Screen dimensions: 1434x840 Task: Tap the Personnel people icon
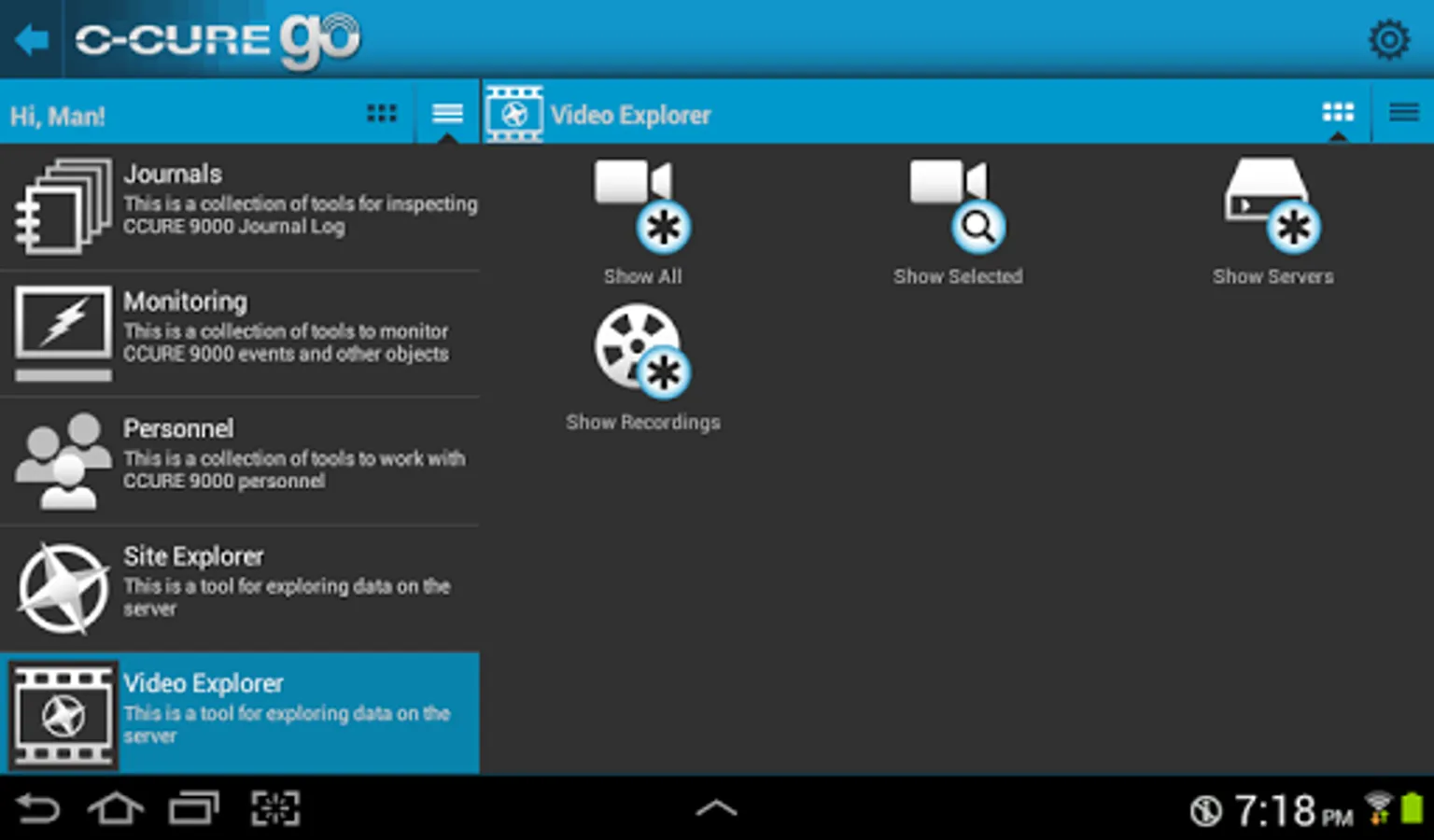(x=63, y=461)
